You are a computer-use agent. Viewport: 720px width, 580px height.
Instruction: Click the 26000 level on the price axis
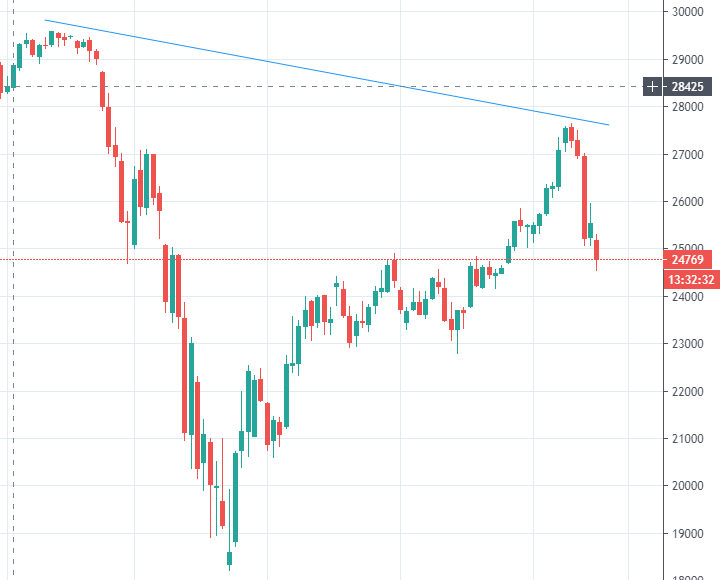pyautogui.click(x=687, y=202)
